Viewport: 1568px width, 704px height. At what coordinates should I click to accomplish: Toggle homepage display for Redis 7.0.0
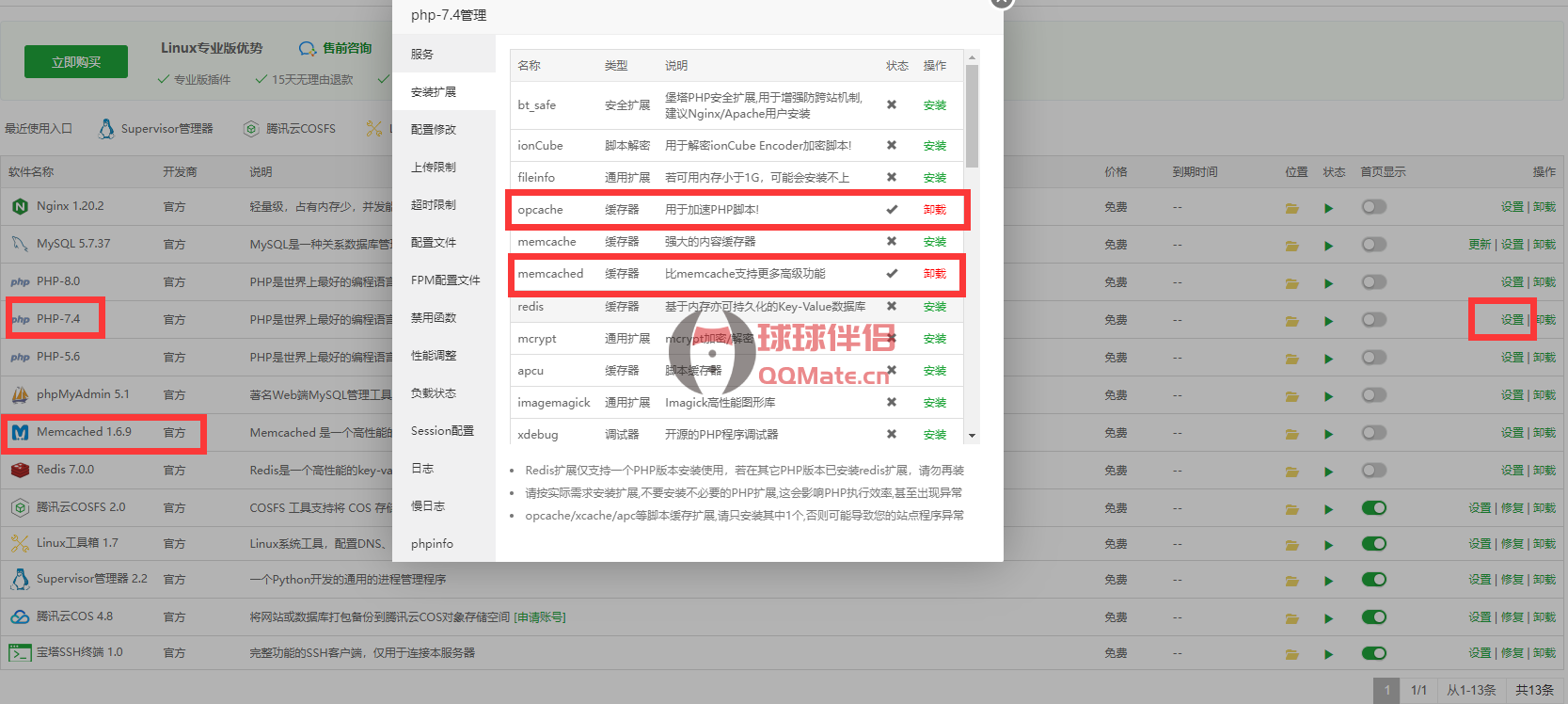coord(1374,470)
